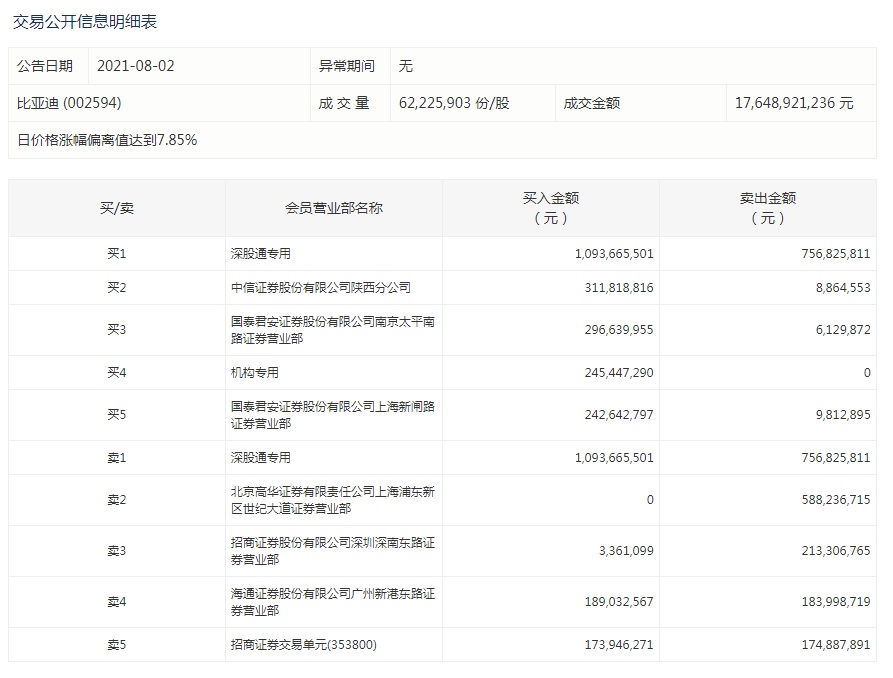Select 北京高华证券 上海浦东新区世纪大道 branch name
The height and width of the screenshot is (678, 893).
(333, 500)
